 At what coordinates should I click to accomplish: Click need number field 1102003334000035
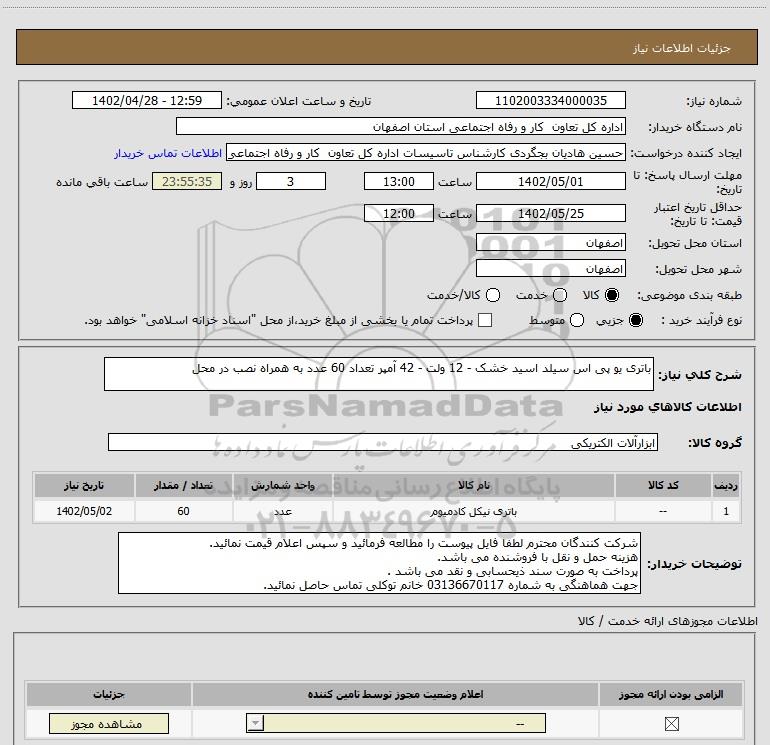[550, 100]
